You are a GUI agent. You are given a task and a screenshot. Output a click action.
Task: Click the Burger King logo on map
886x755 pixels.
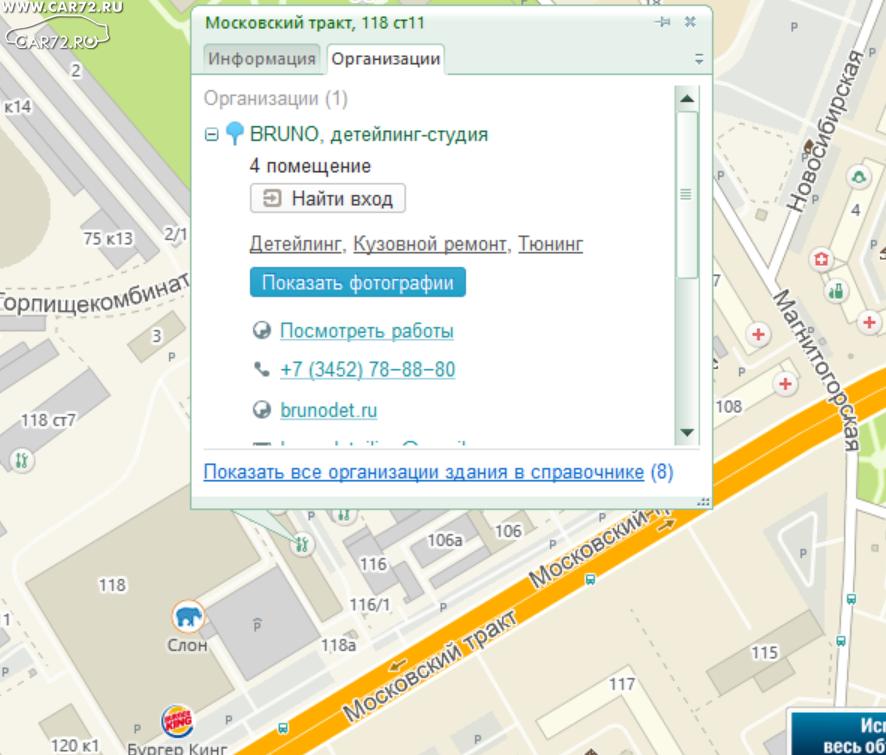point(178,721)
